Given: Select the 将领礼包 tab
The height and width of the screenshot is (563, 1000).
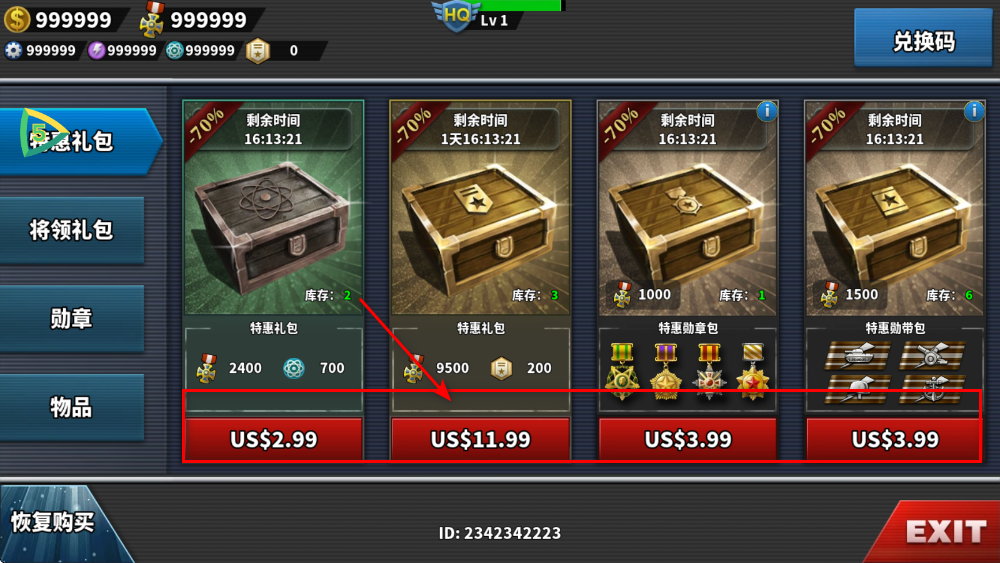Looking at the screenshot, I should tap(72, 230).
